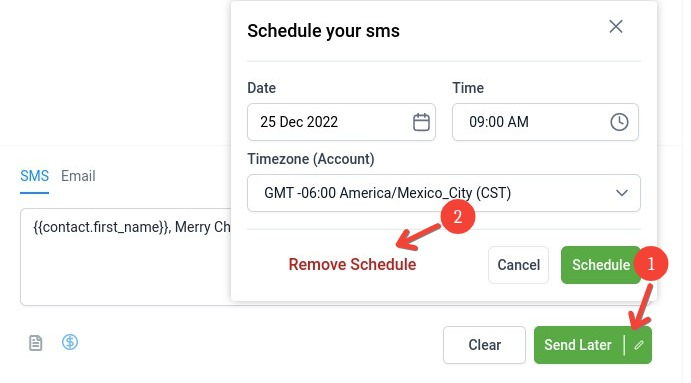Click the 09:00 AM time field
691x383 pixels.
[545, 122]
